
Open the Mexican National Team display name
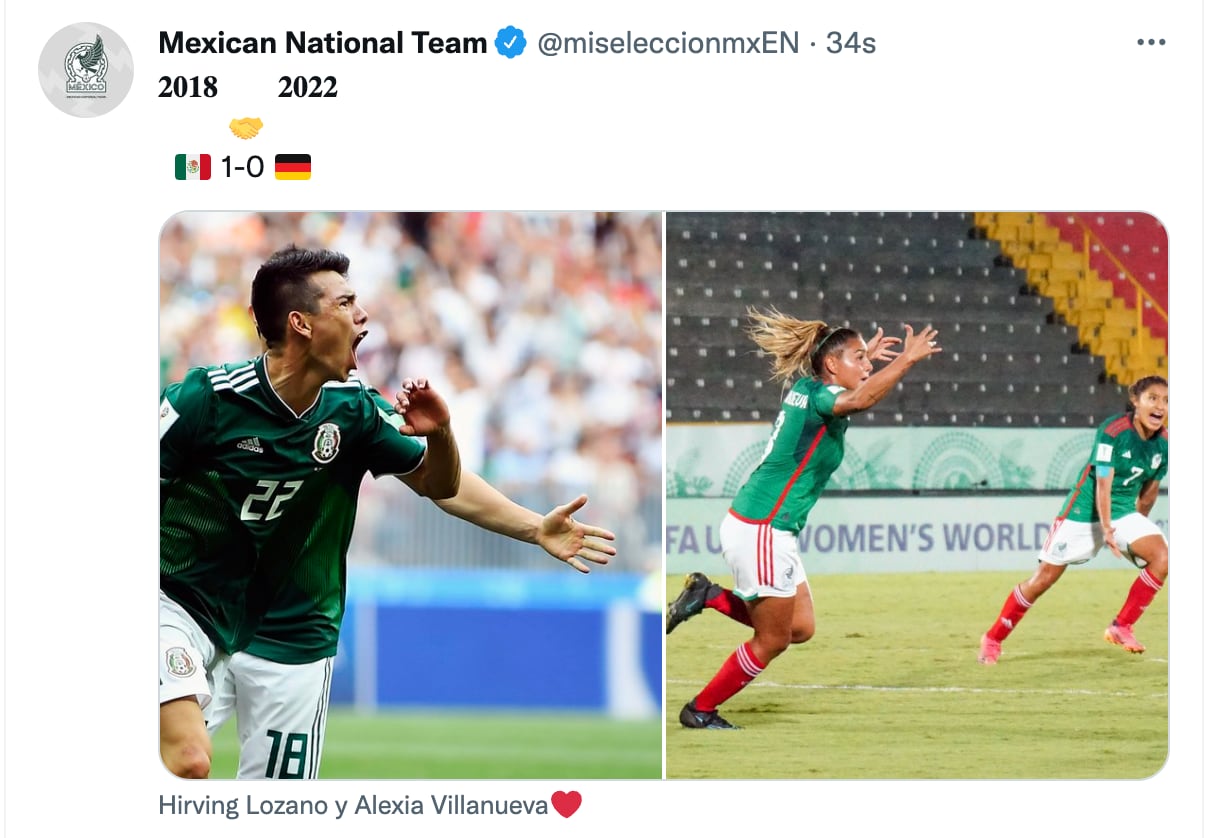tap(323, 43)
